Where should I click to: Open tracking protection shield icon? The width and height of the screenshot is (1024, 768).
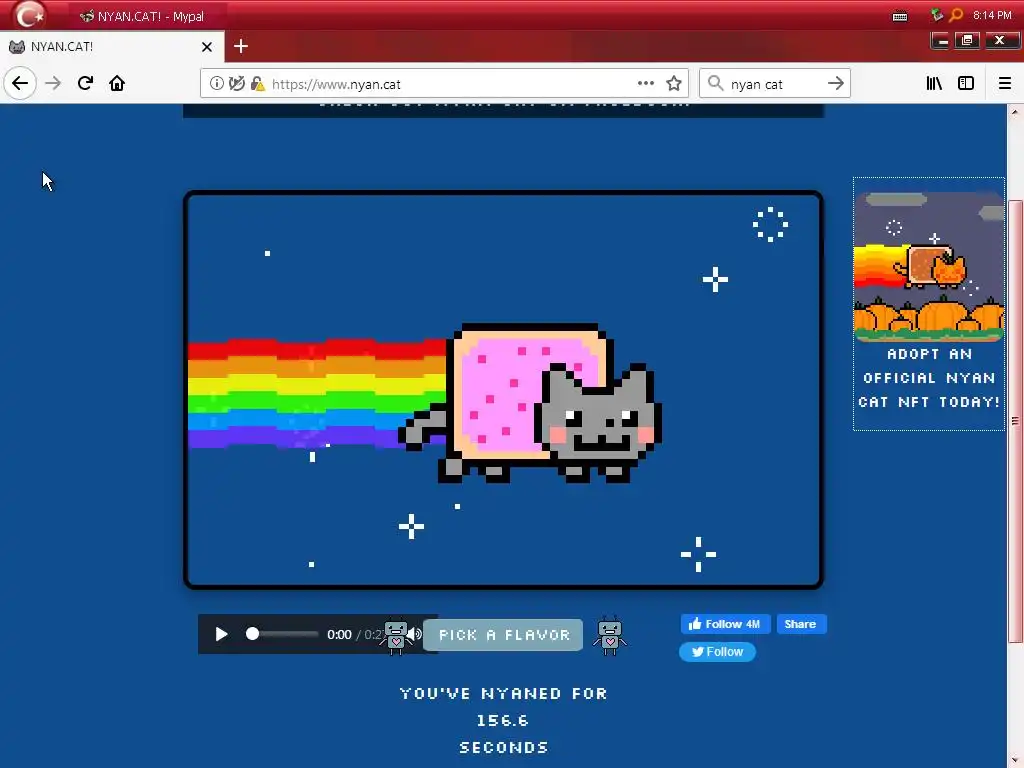click(237, 84)
